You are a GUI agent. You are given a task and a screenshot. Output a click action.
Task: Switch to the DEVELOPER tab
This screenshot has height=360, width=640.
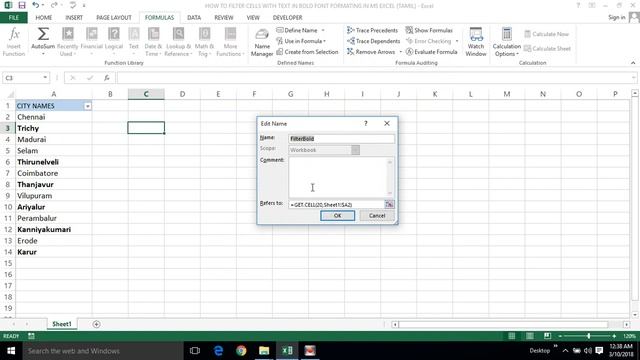coord(287,18)
